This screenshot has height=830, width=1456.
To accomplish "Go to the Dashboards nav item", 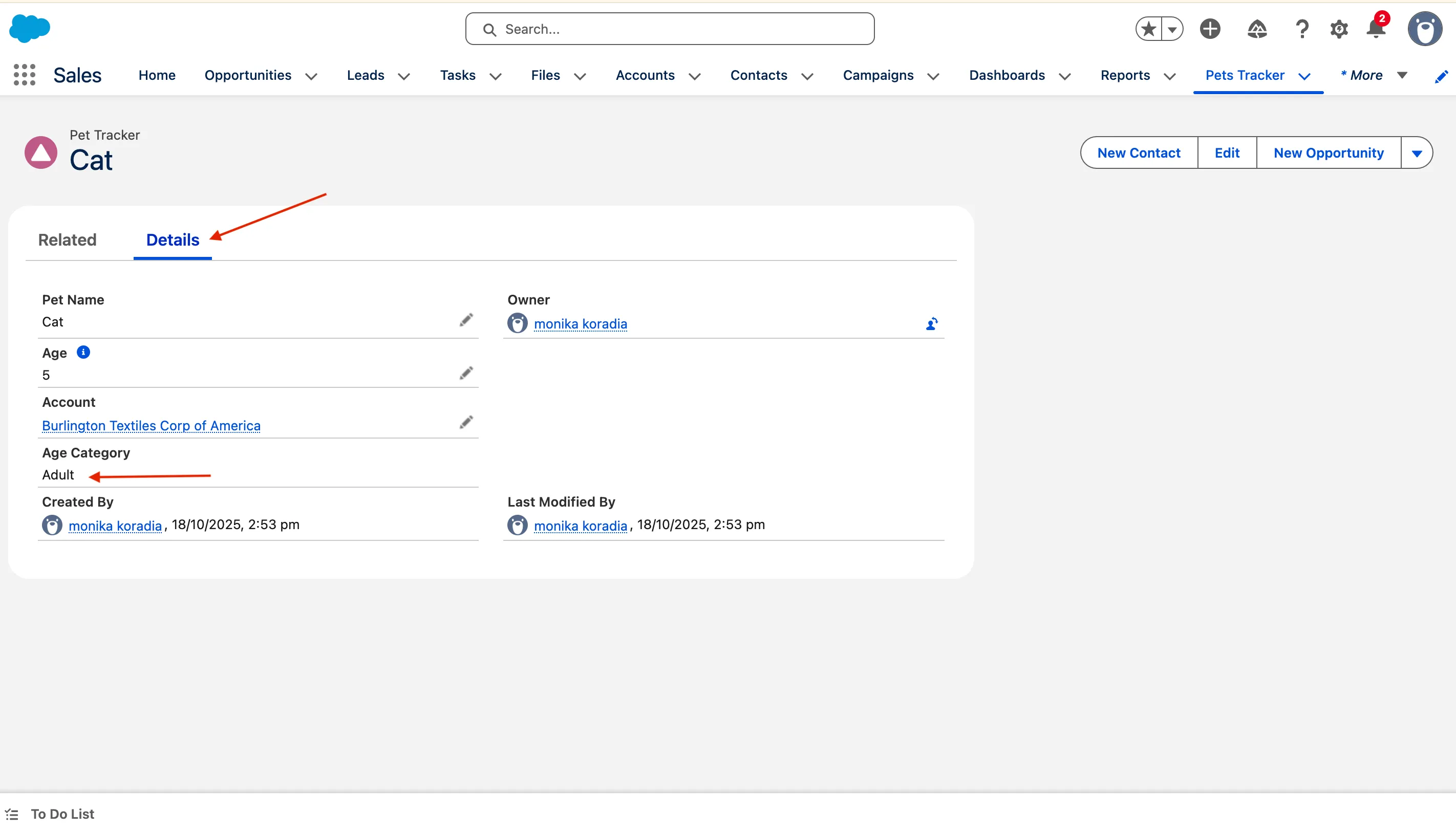I will 1007,75.
